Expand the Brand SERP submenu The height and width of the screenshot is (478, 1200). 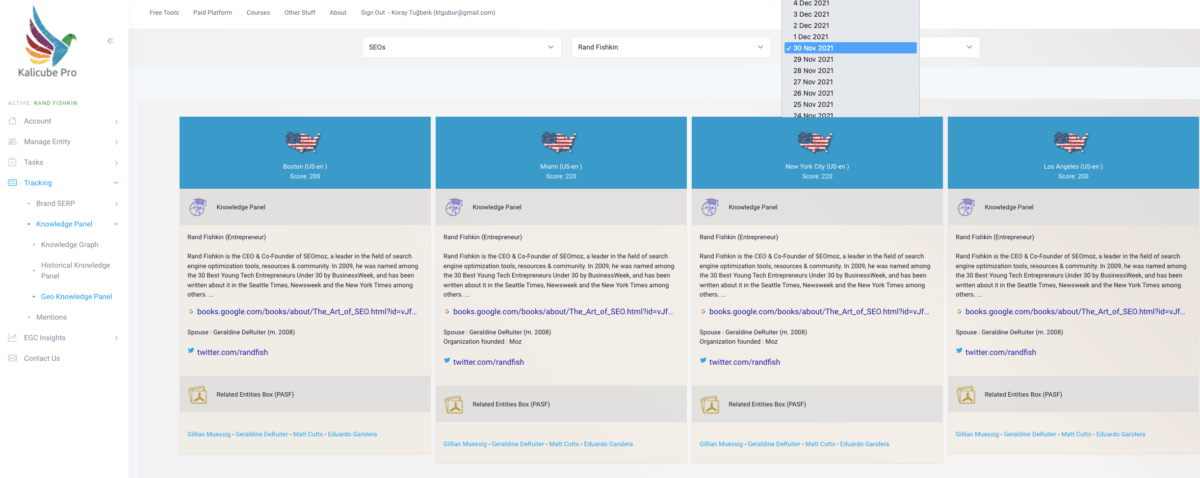click(x=117, y=203)
